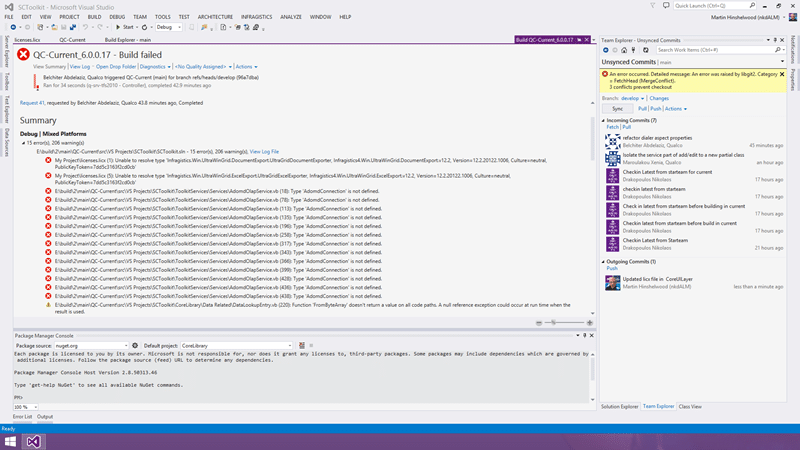Click the View Log File link
The height and width of the screenshot is (450, 800).
pyautogui.click(x=264, y=152)
